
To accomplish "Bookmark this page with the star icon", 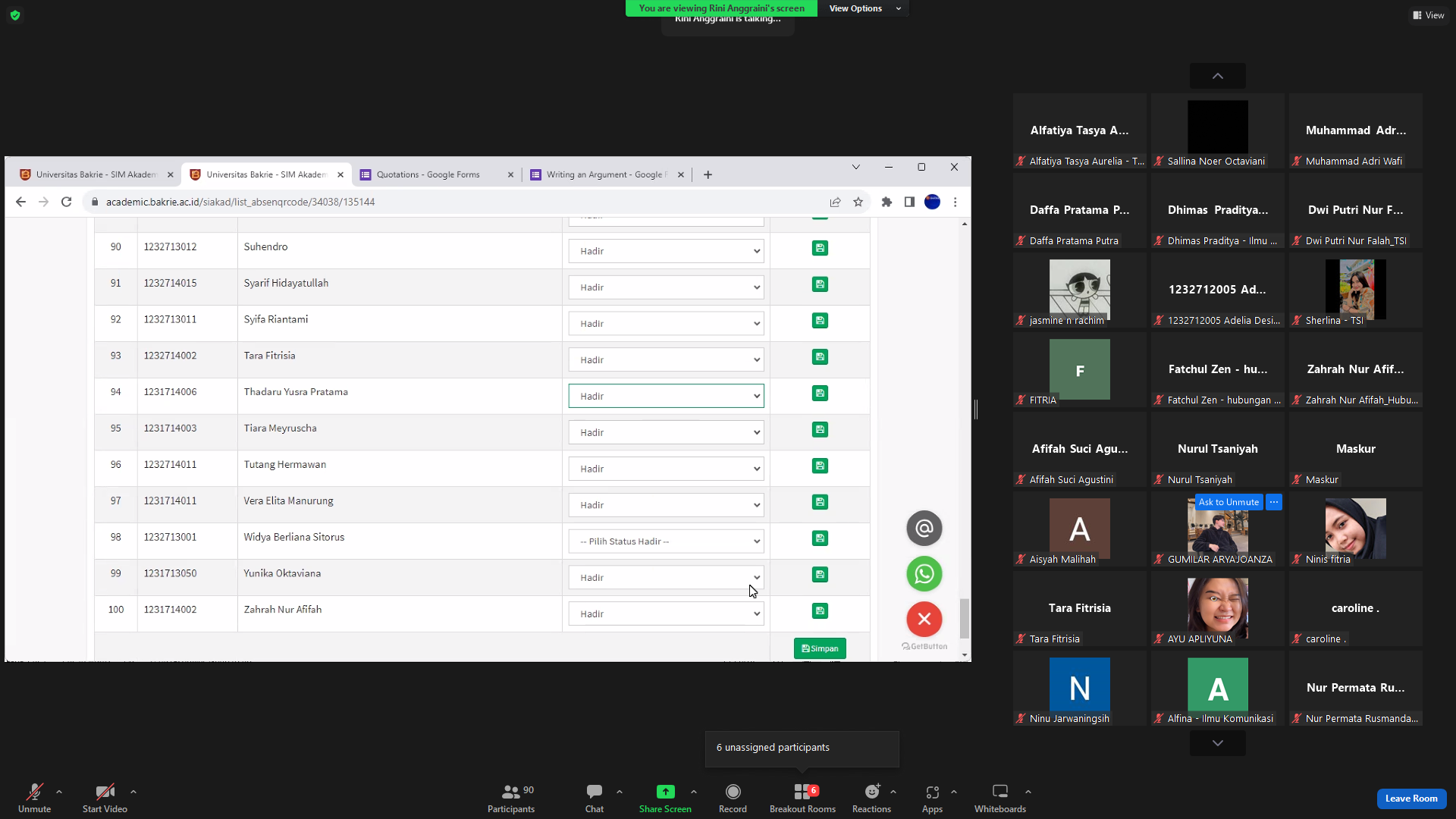I will [858, 202].
